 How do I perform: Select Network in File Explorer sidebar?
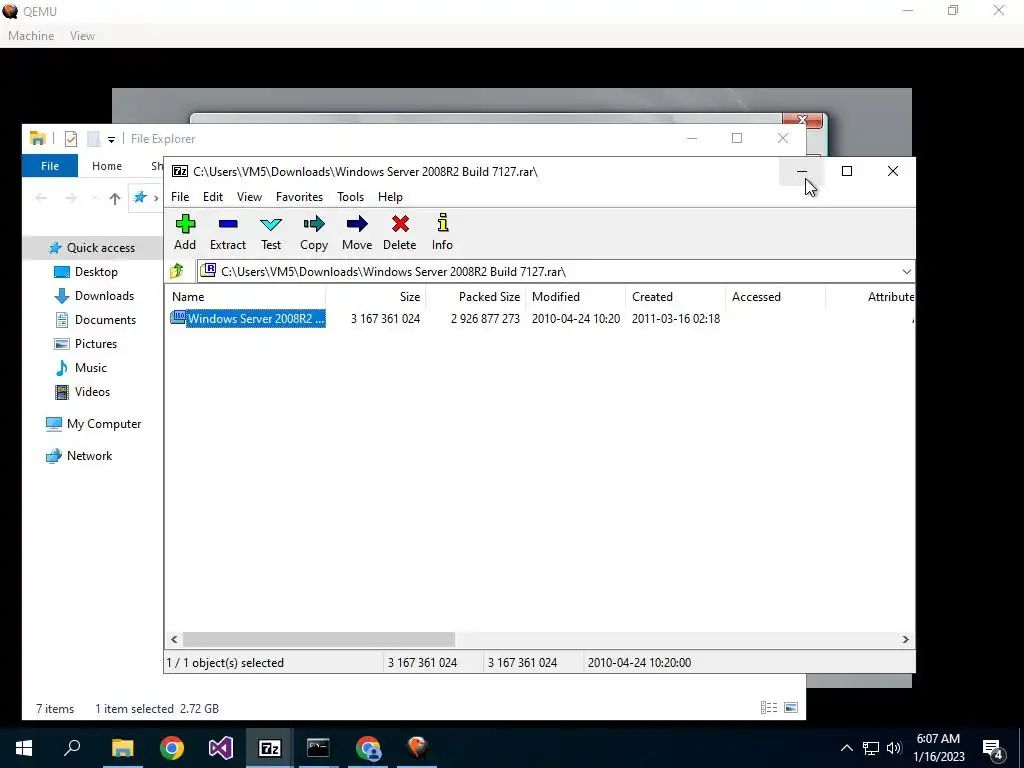(x=89, y=456)
